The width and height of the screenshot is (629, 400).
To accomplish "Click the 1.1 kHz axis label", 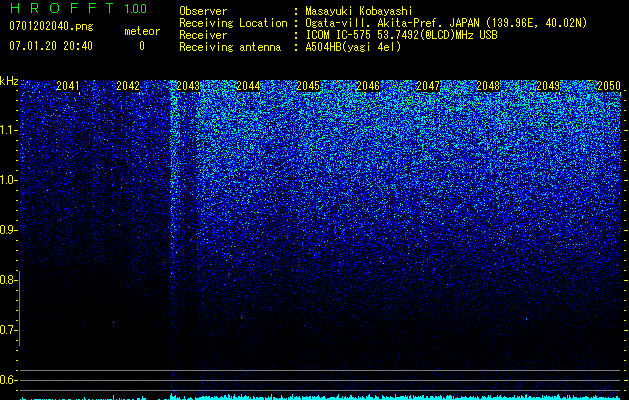I will click(9, 130).
